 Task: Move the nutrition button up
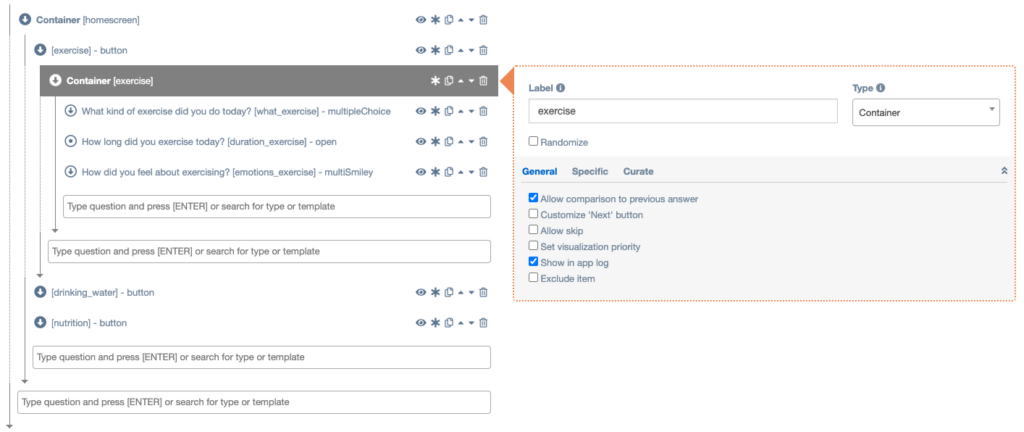tap(460, 323)
